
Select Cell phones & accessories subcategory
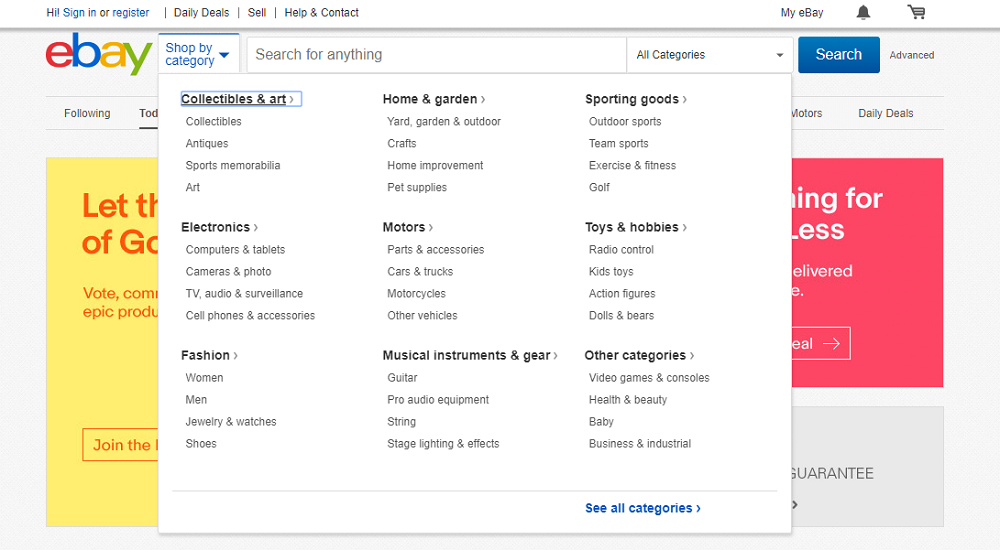point(250,315)
